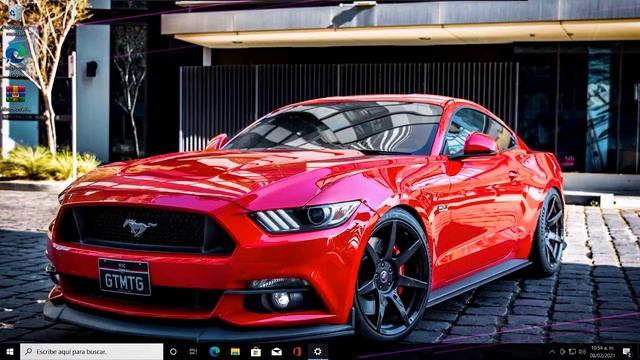Open the Action Center notifications icon
The height and width of the screenshot is (360, 640).
627,351
